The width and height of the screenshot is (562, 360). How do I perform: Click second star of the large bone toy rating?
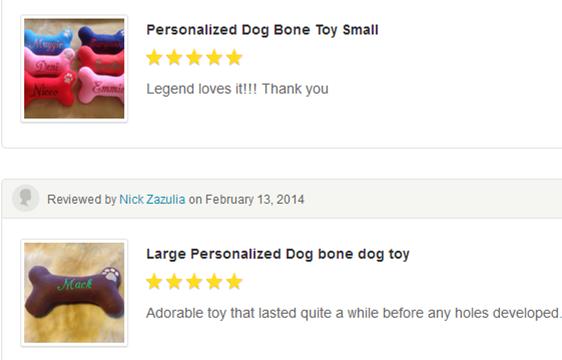(174, 281)
